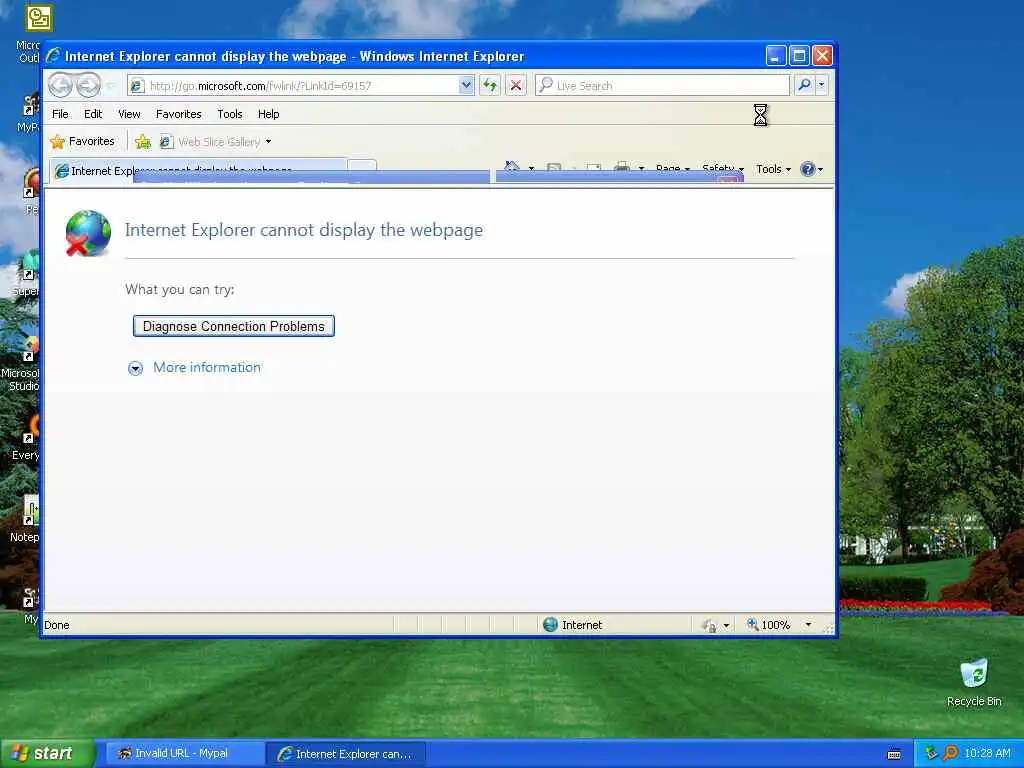Click the 10:28 AM clock
Viewport: 1024px width, 768px height.
[x=987, y=753]
